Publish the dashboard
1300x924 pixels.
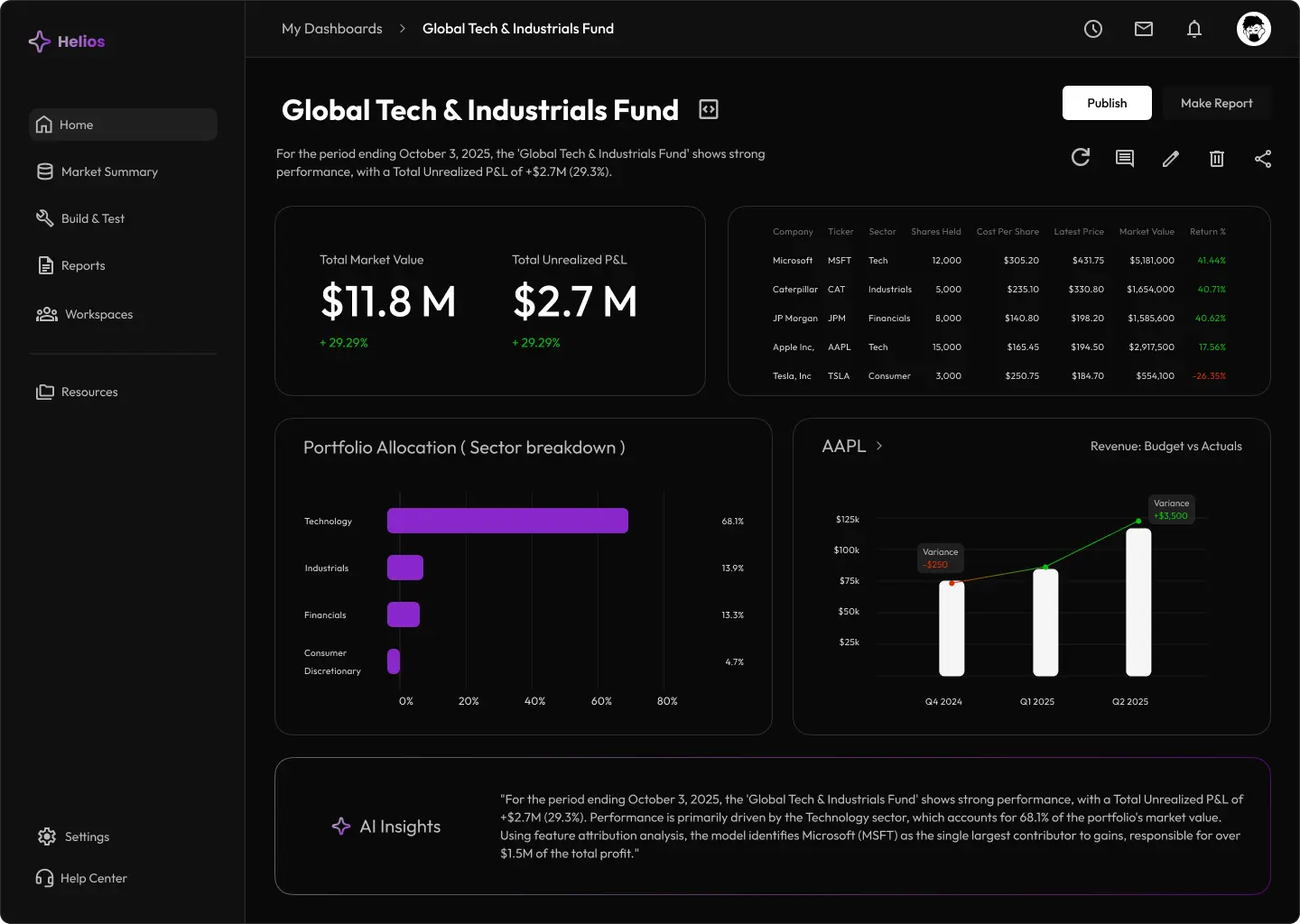pos(1107,103)
